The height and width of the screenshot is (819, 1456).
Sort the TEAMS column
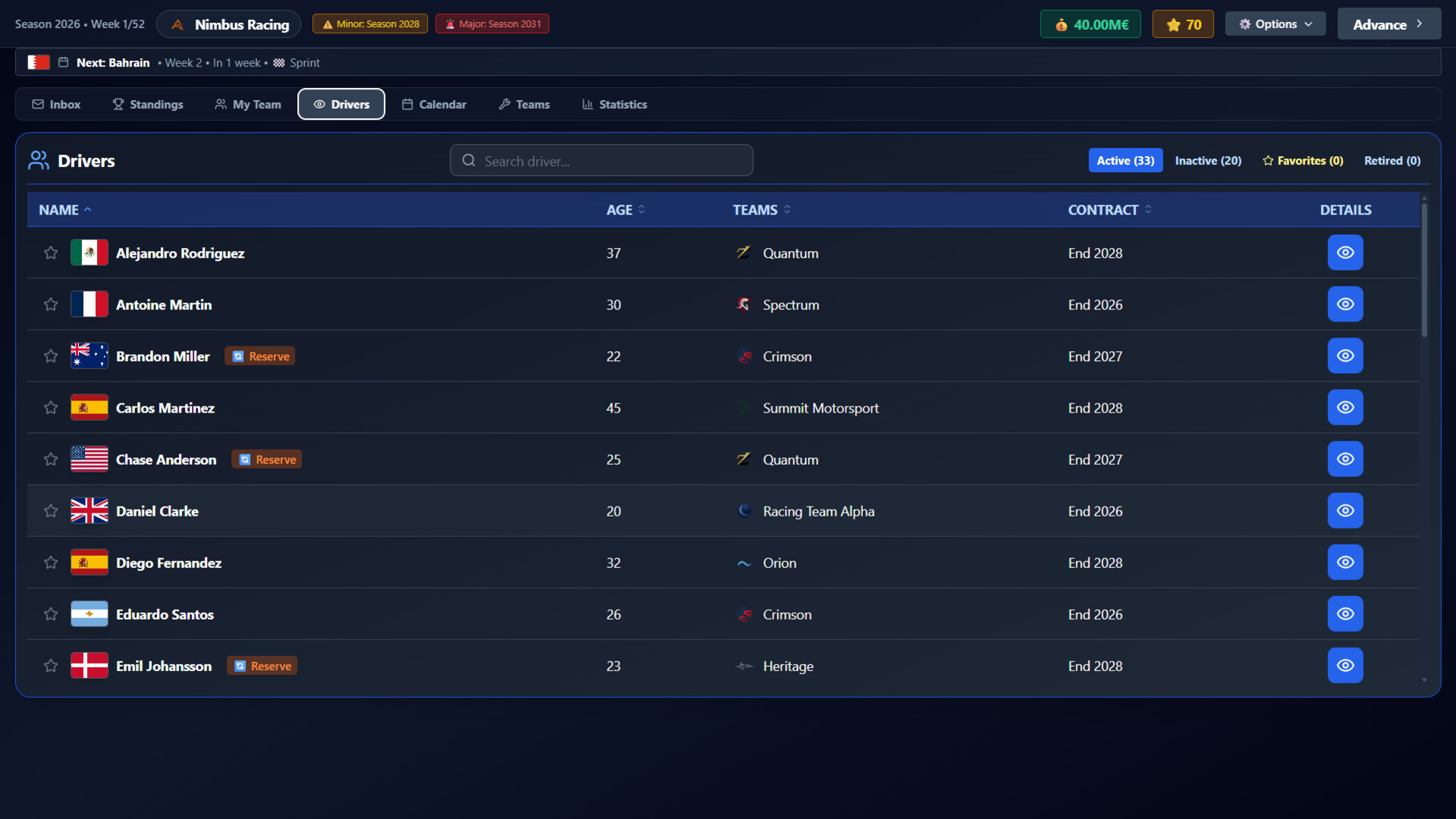click(x=761, y=209)
